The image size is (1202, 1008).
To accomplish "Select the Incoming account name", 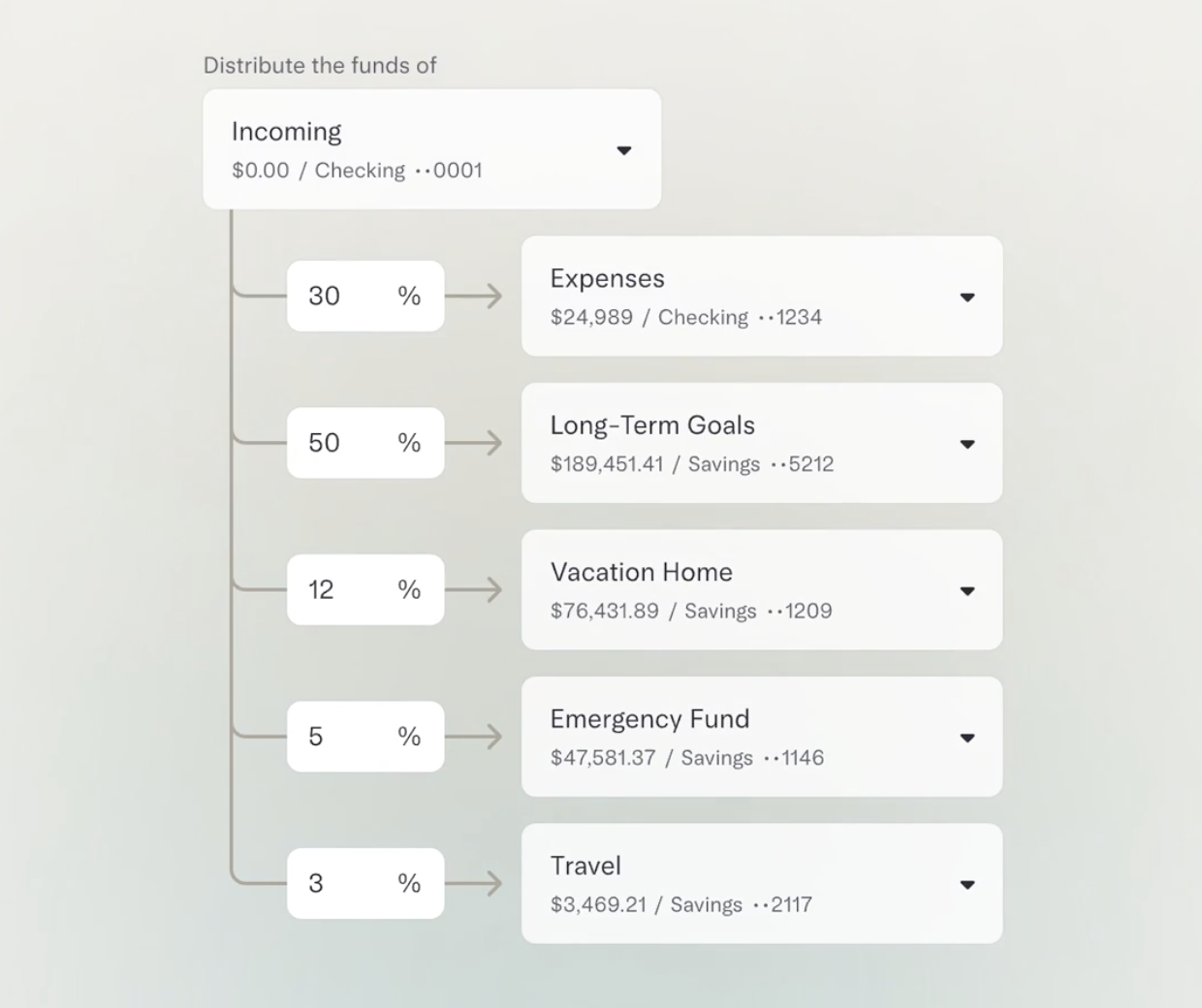I will pos(287,132).
